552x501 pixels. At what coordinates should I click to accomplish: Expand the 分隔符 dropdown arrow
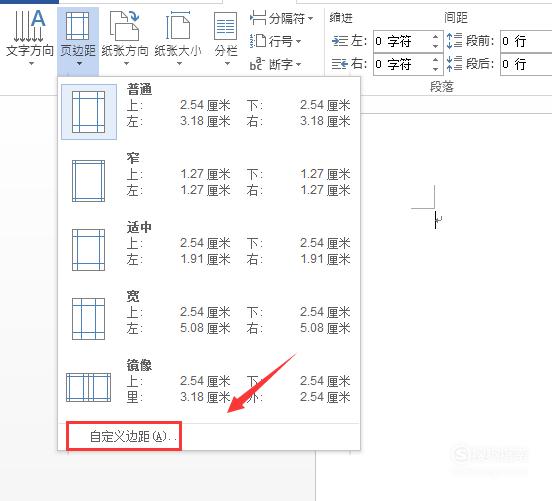click(x=310, y=18)
